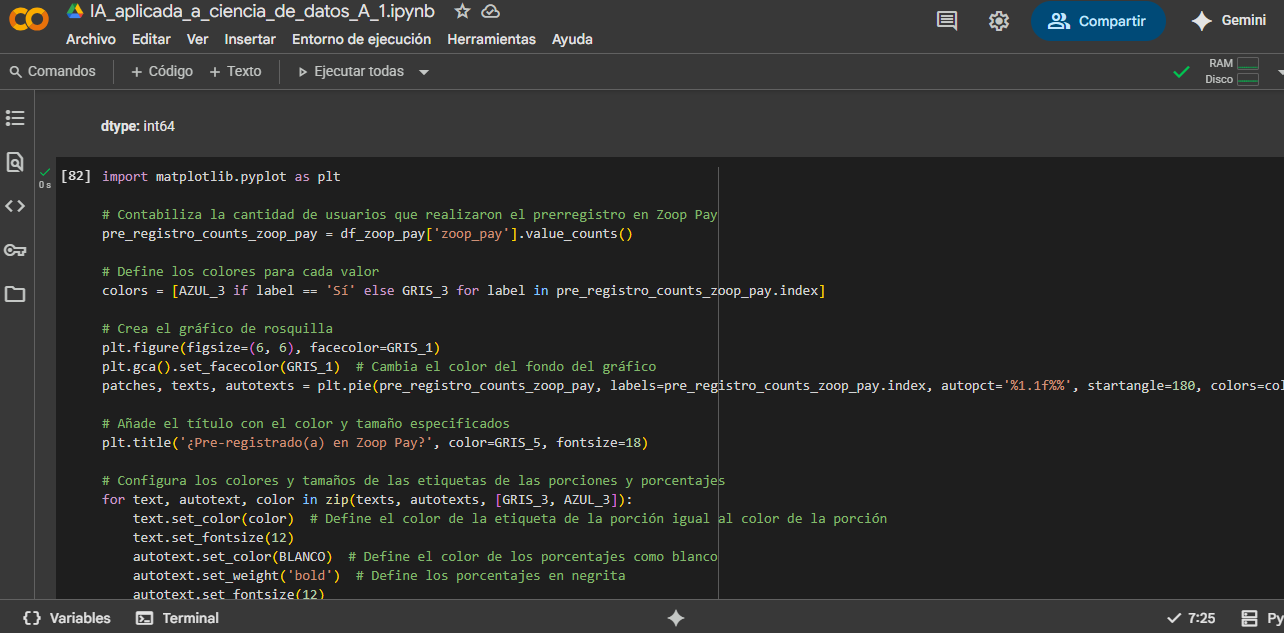Open the Terminal panel

[177, 618]
